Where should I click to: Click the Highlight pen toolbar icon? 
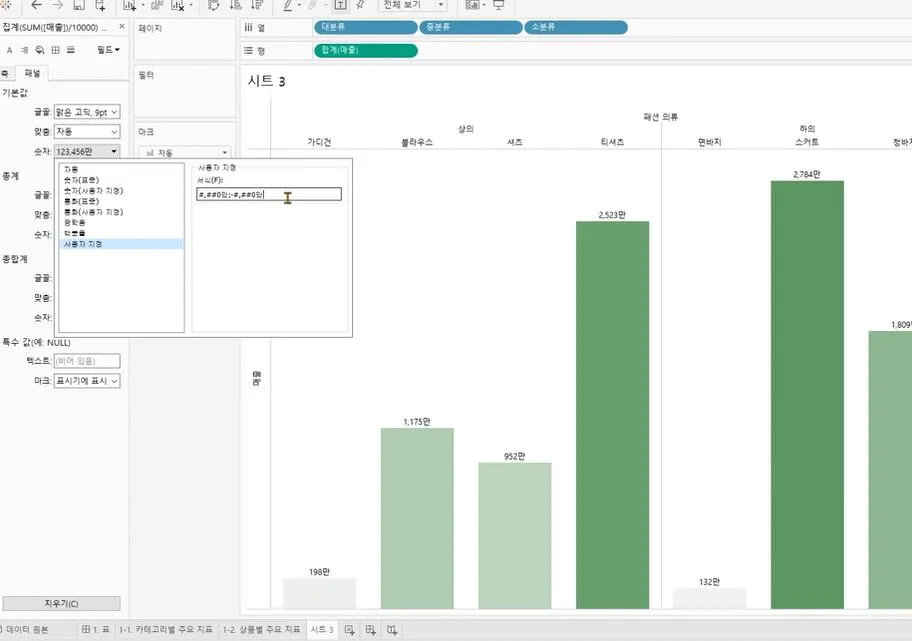287,5
